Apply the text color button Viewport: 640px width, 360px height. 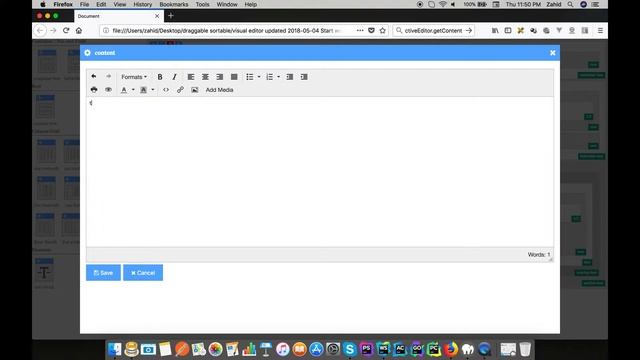(124, 90)
